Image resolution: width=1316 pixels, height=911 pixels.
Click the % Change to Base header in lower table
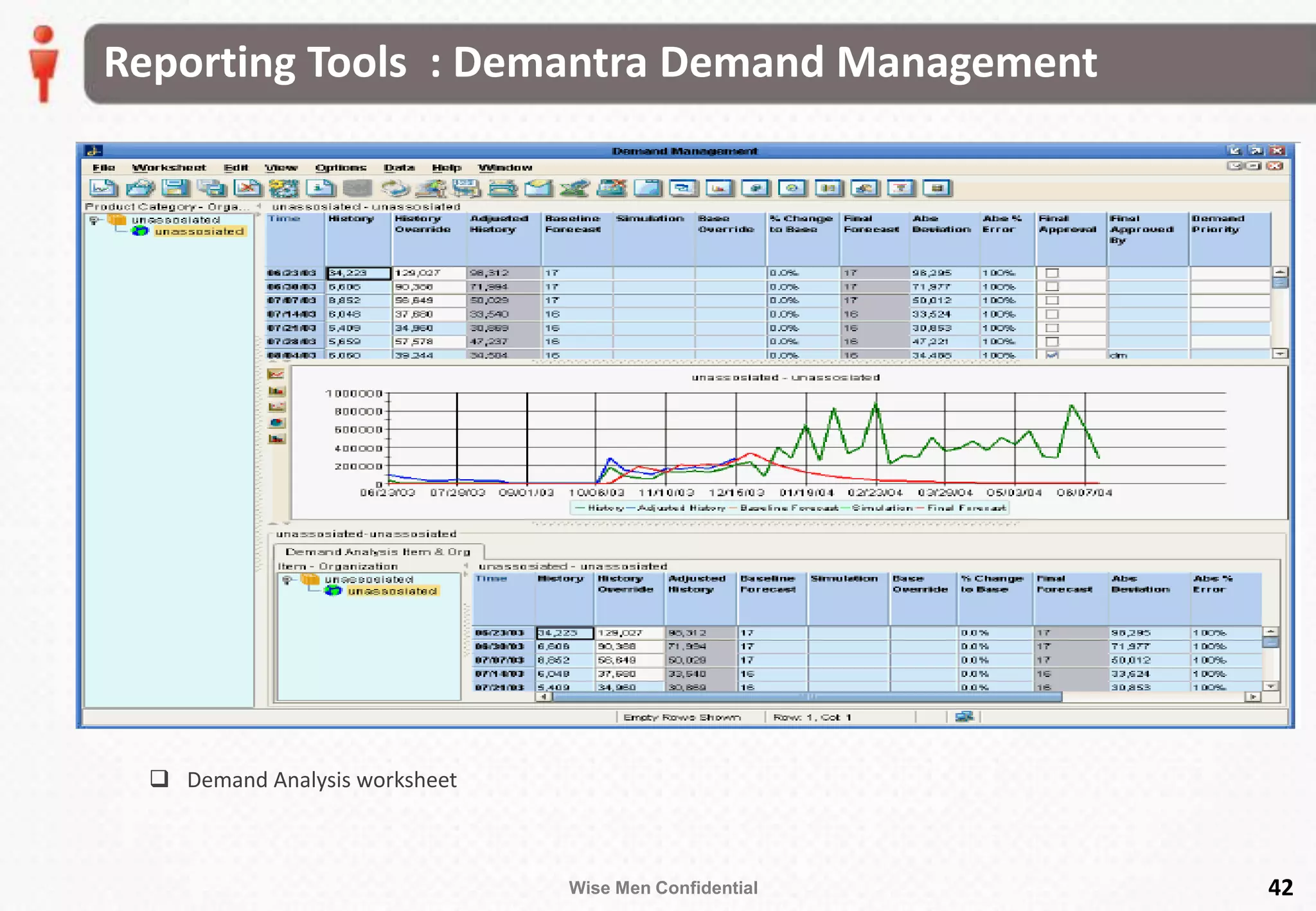click(x=995, y=599)
